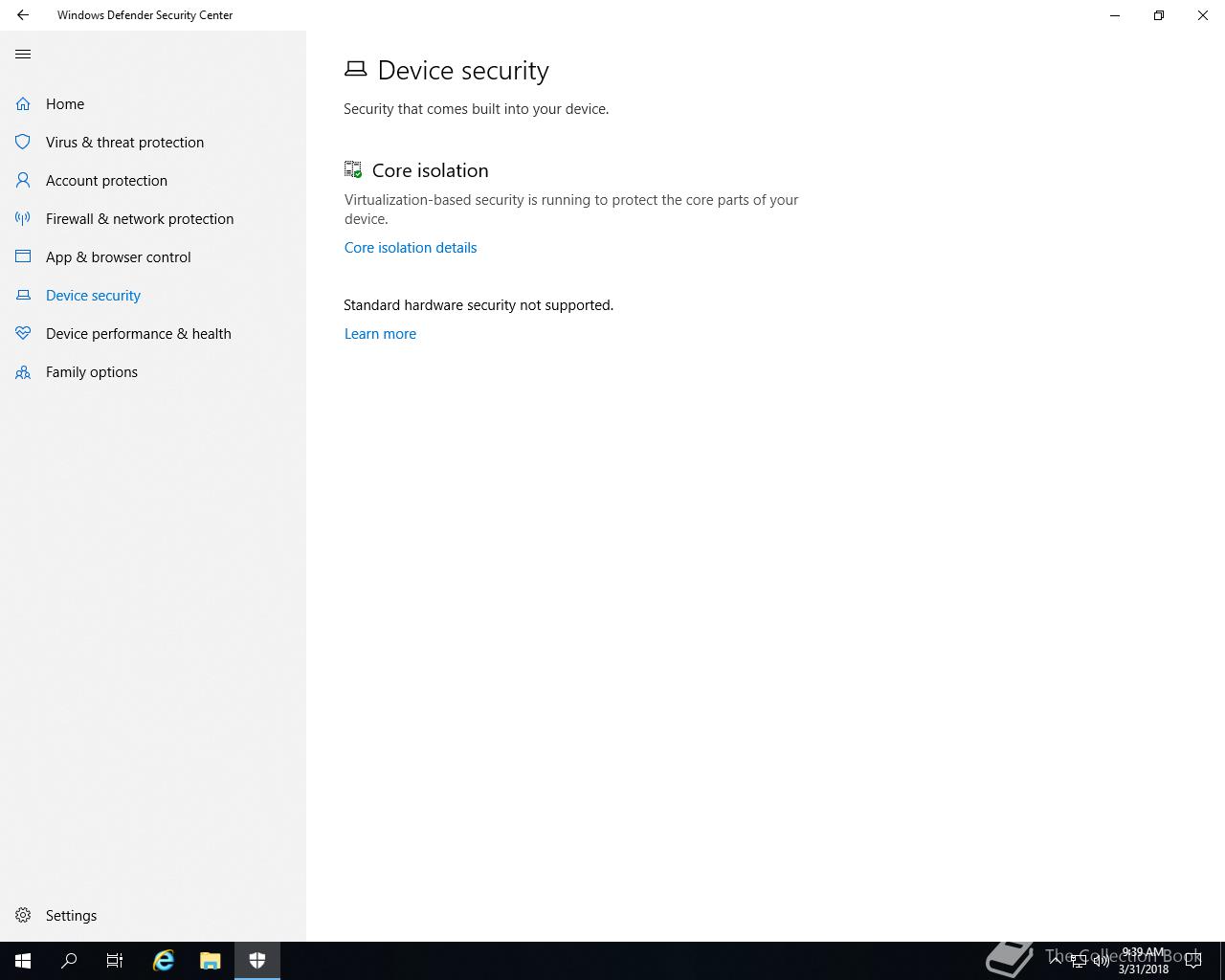Open File Explorer from taskbar
Image resolution: width=1225 pixels, height=980 pixels.
211,961
